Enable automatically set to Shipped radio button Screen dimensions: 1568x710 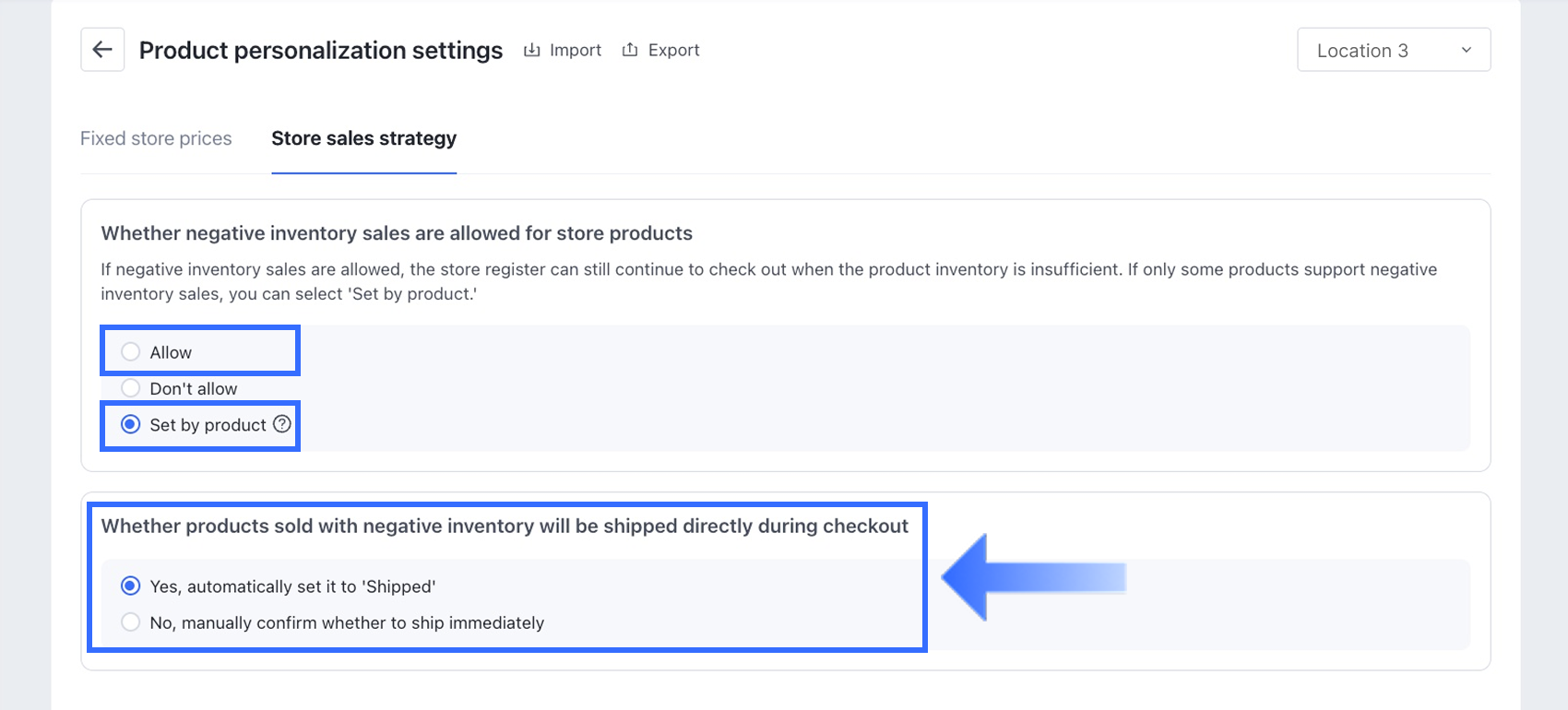131,586
